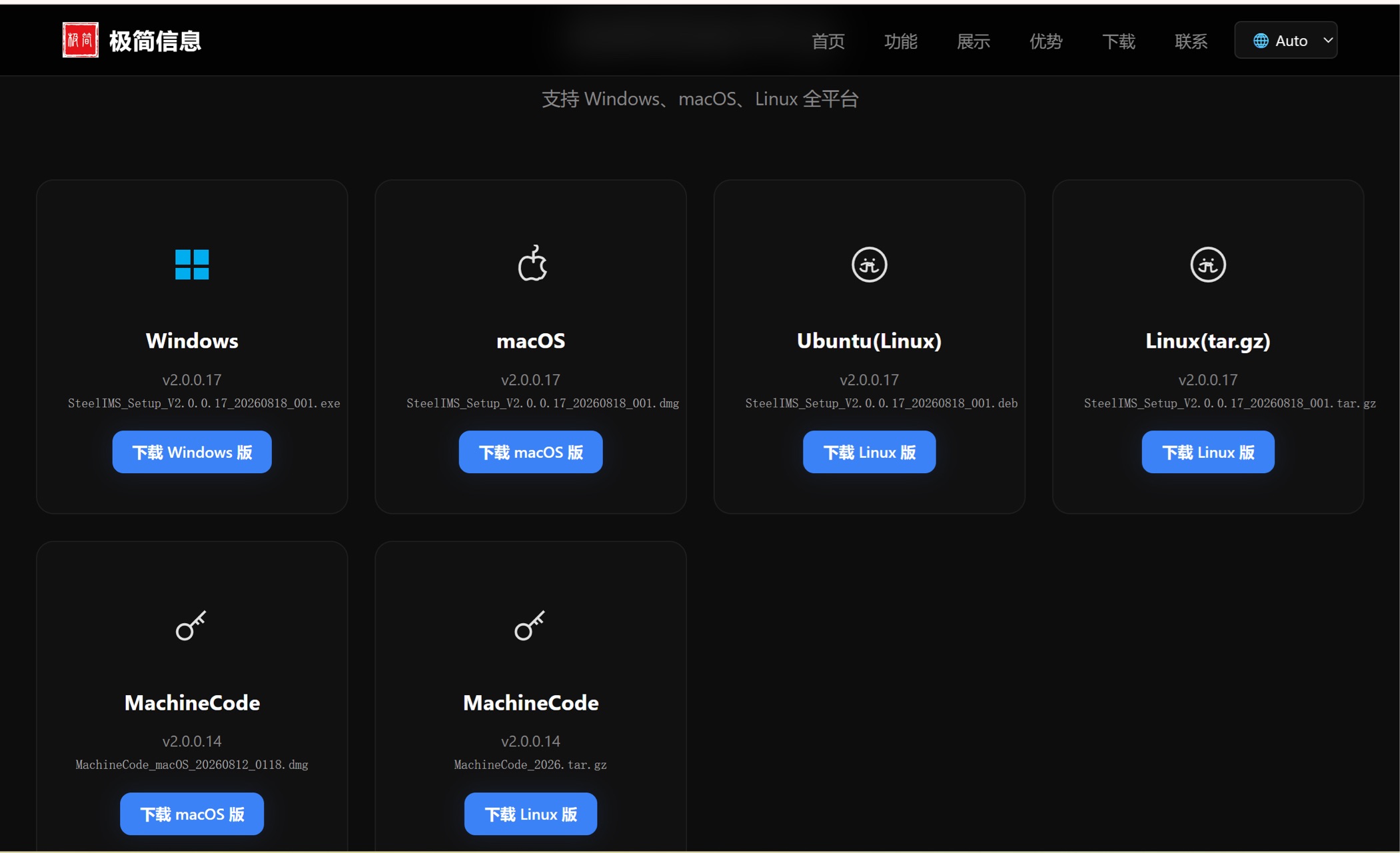Click the 支持 Windows、macOS、Linux 全平台 subtitle
Viewport: 1400px width, 853px height.
tap(700, 99)
